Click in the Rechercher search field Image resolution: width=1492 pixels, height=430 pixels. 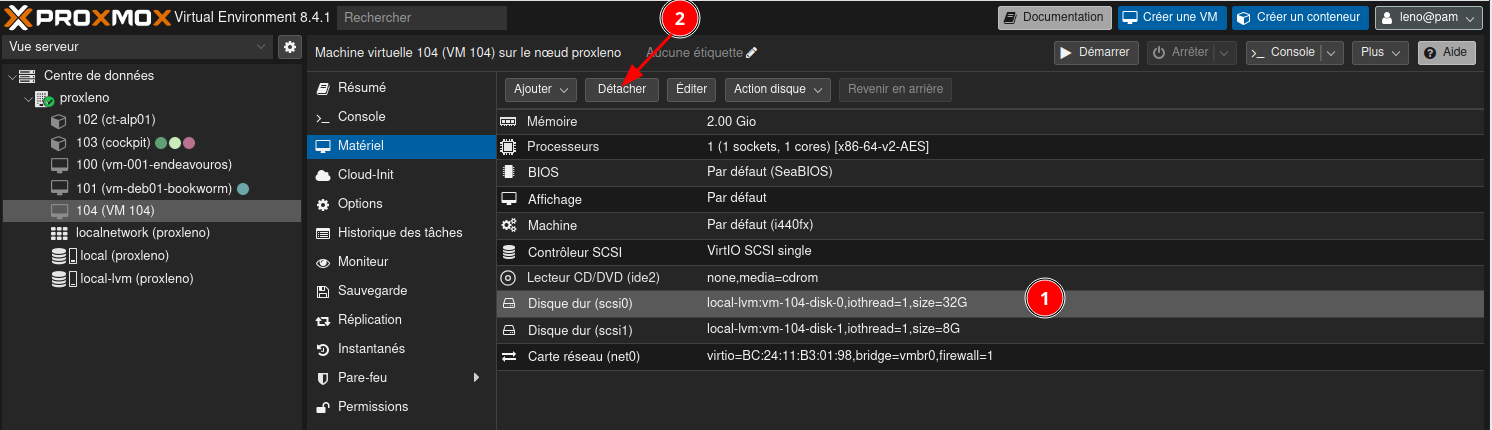pos(421,18)
